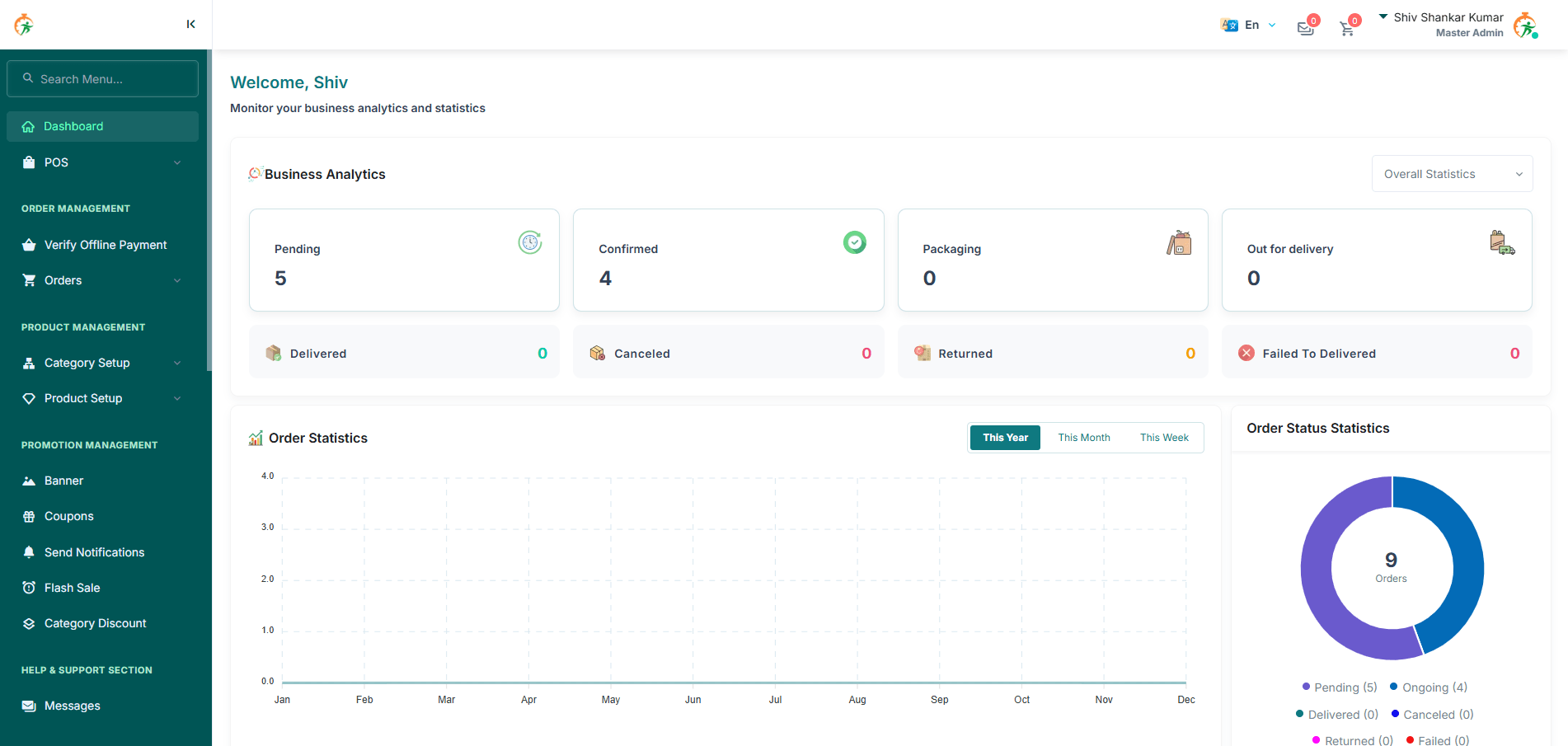Click the Dashboard home icon

29,126
